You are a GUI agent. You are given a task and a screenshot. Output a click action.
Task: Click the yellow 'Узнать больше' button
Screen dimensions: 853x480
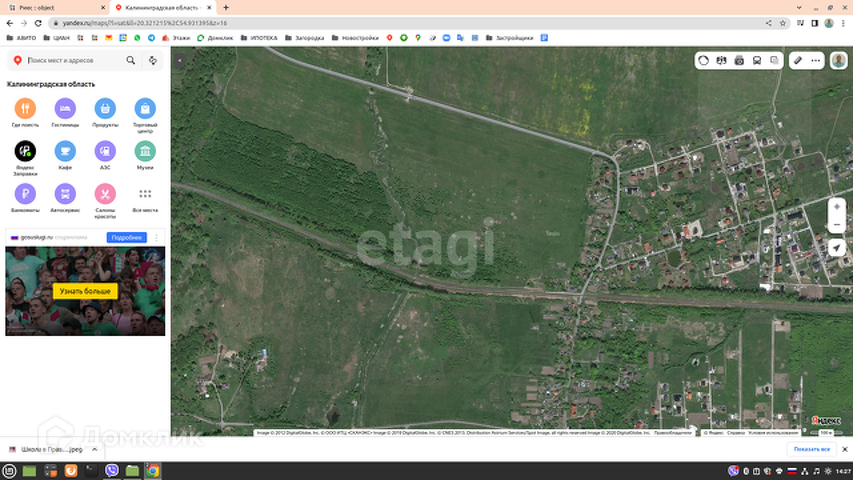click(x=85, y=291)
